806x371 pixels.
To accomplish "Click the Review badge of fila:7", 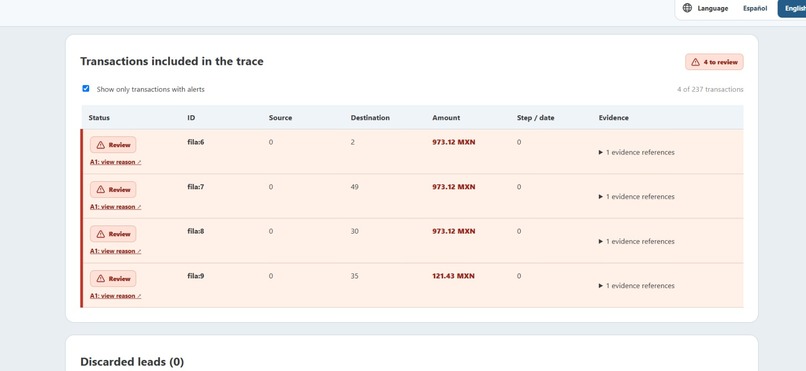I will (113, 190).
